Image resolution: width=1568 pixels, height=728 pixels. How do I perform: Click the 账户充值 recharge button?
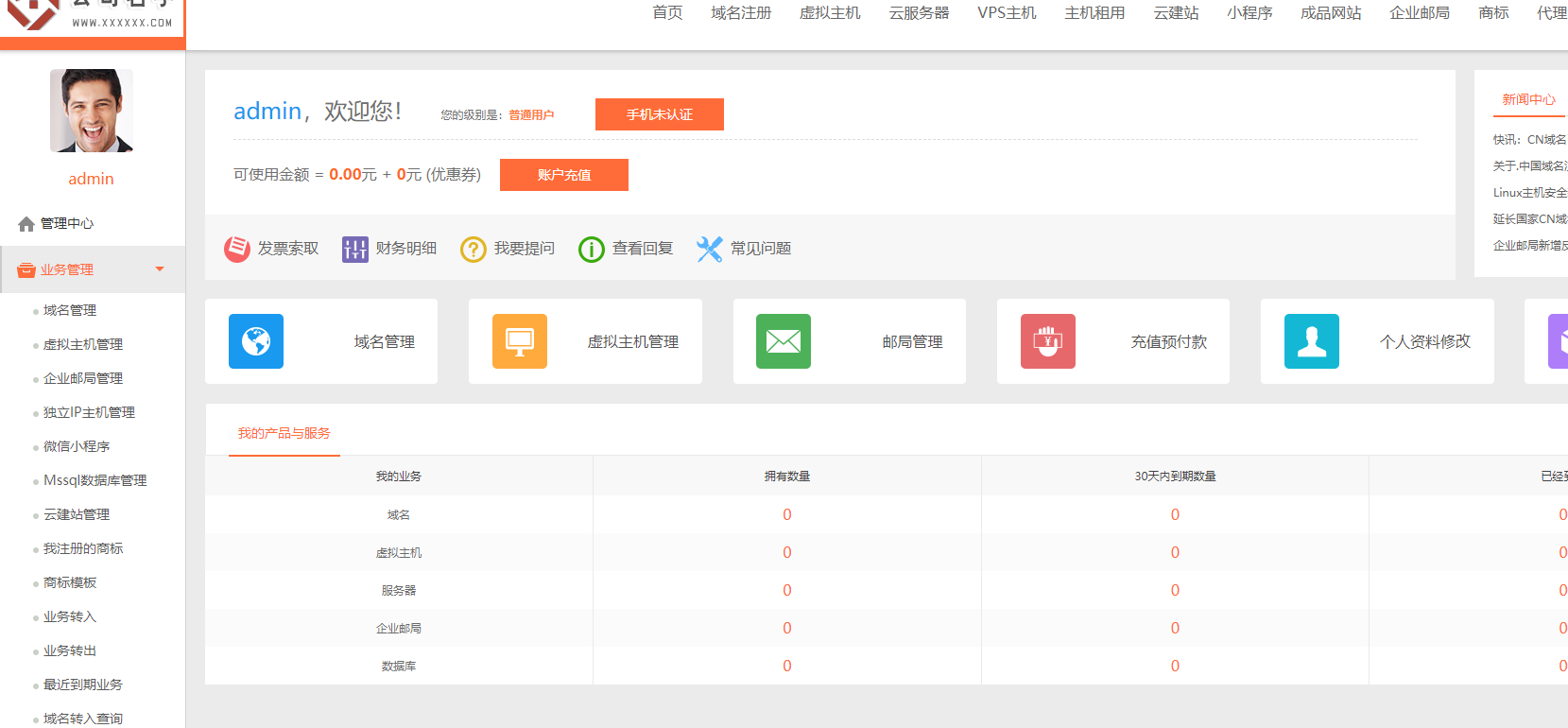pyautogui.click(x=563, y=175)
